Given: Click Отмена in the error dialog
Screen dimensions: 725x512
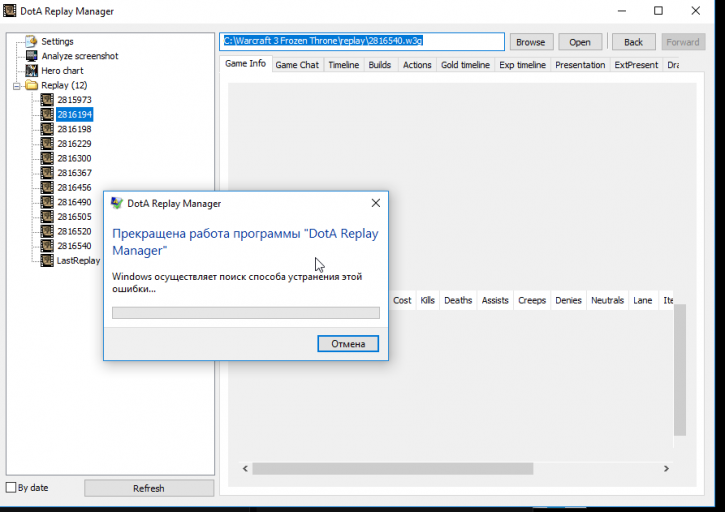Looking at the screenshot, I should click(x=348, y=344).
